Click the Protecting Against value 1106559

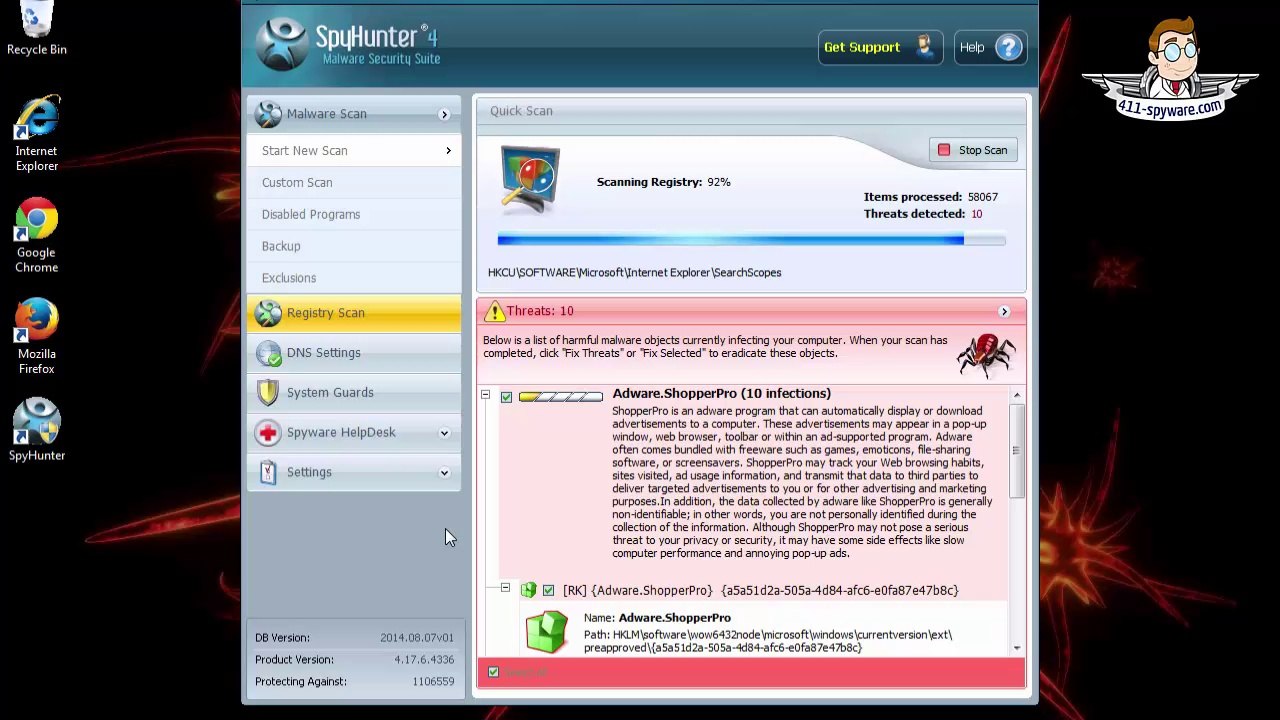coord(433,682)
